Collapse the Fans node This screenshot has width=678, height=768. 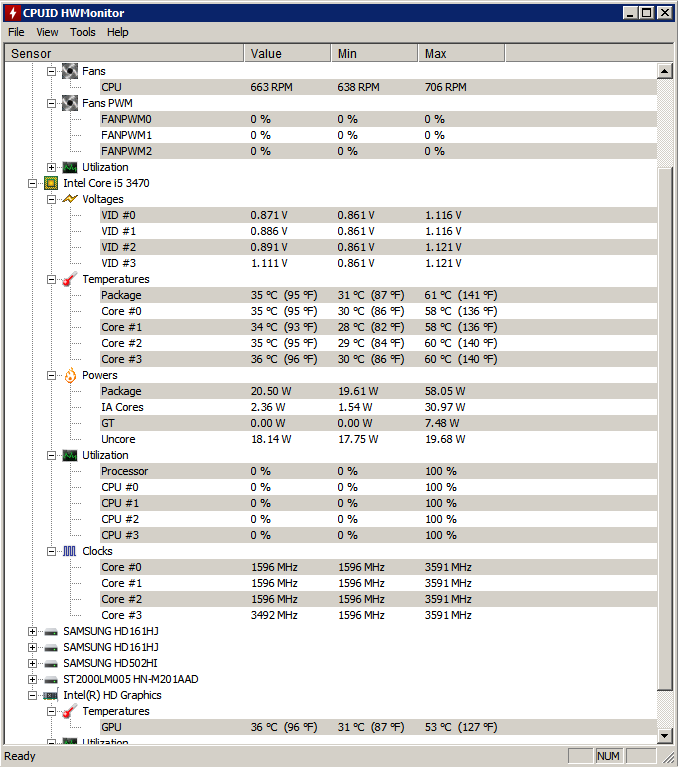coord(51,72)
